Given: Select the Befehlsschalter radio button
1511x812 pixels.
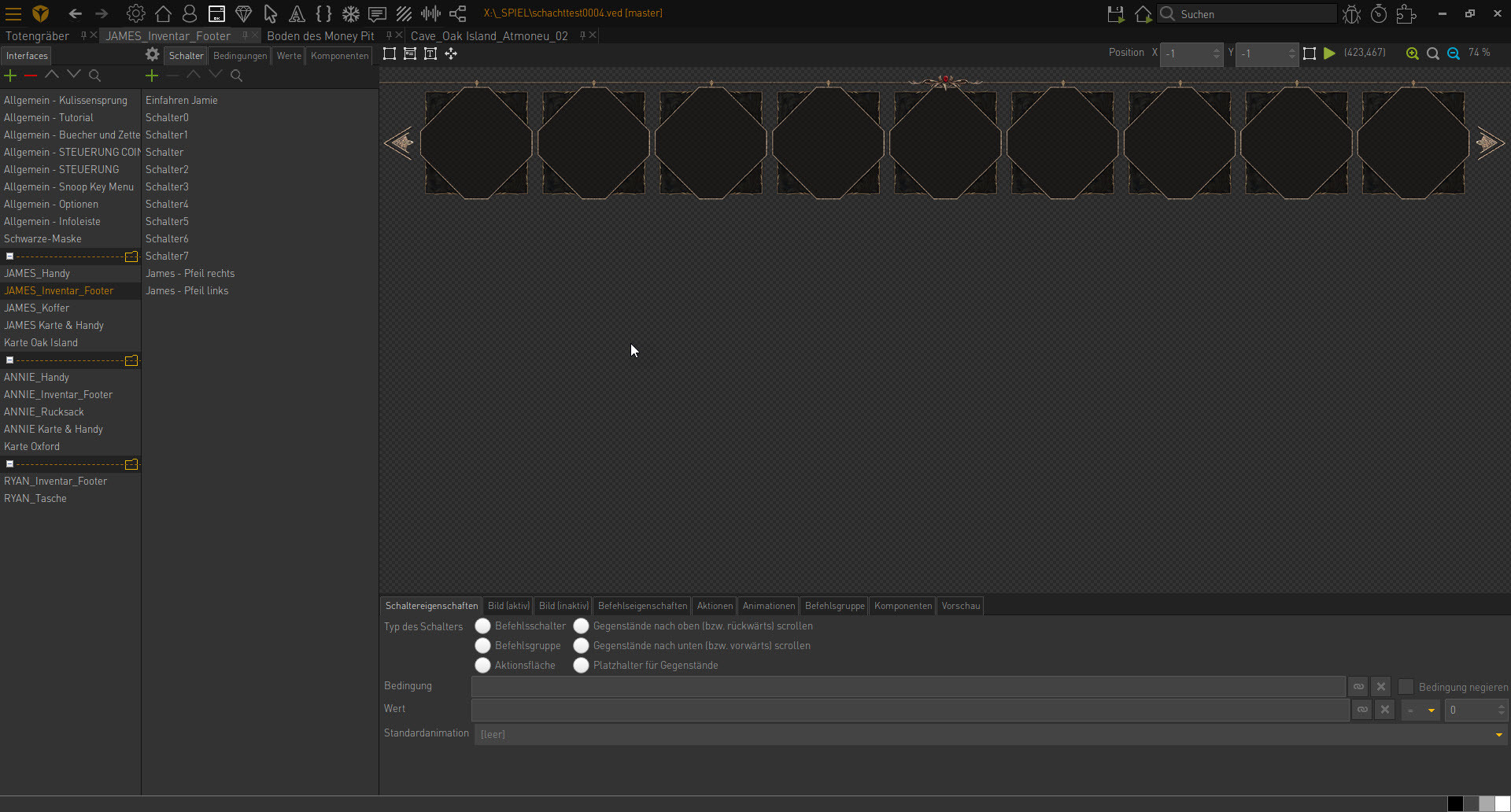Looking at the screenshot, I should [482, 626].
